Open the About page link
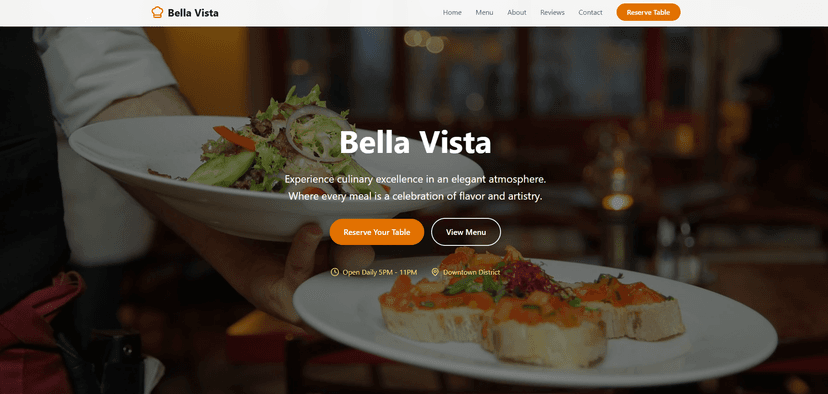The image size is (828, 394). click(516, 12)
